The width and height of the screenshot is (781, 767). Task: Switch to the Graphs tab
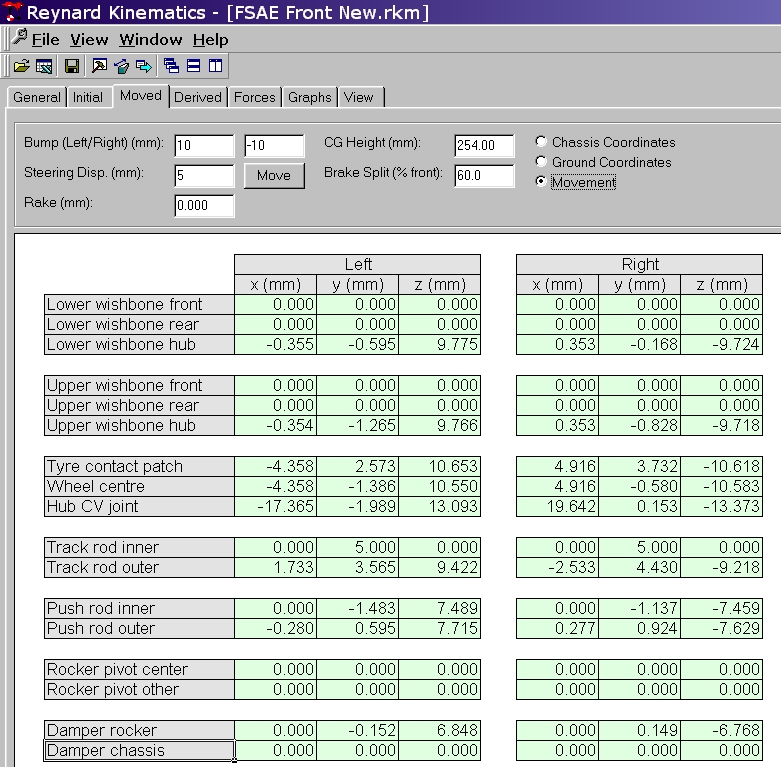coord(309,97)
